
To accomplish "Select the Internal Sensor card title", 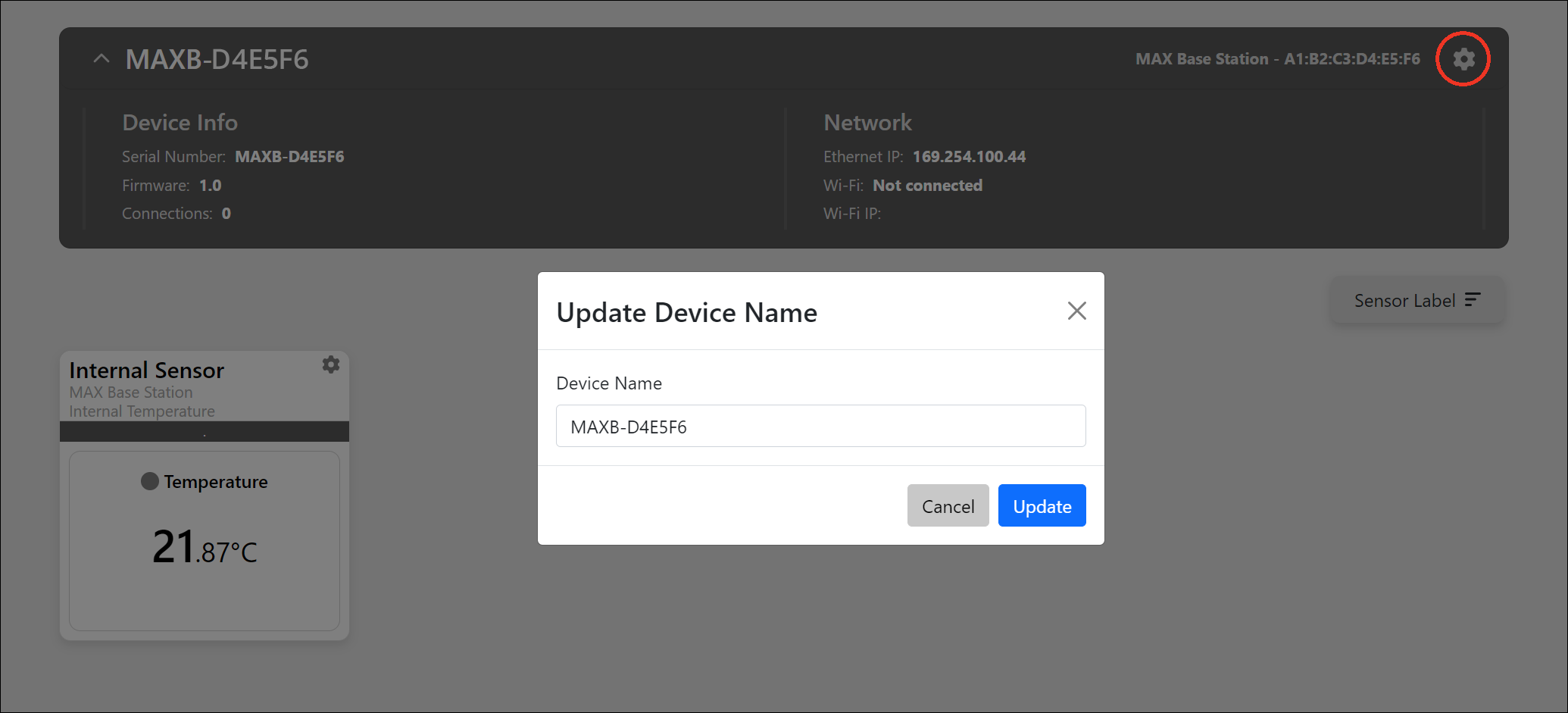I will (147, 371).
